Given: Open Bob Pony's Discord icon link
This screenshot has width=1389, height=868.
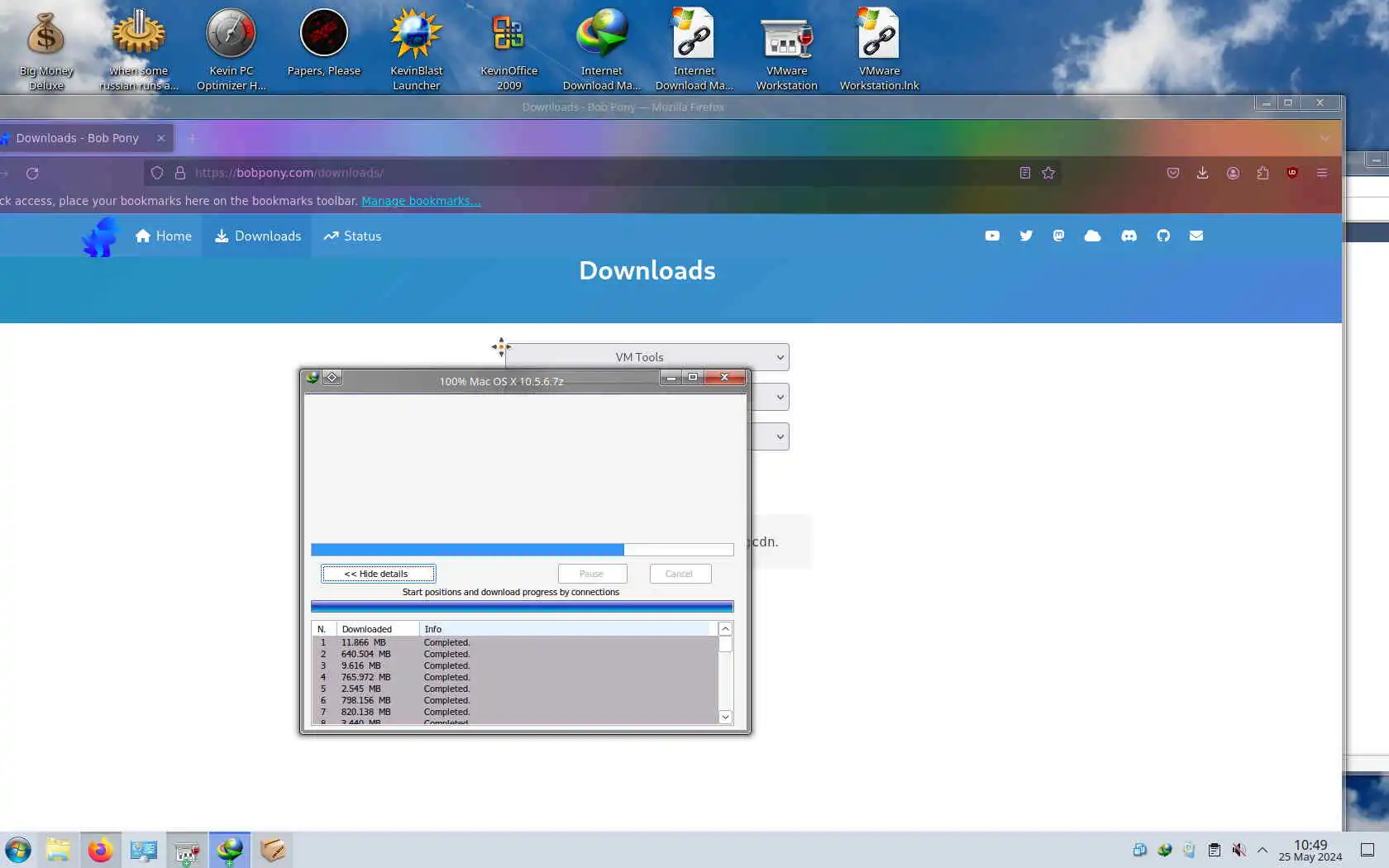Looking at the screenshot, I should (x=1129, y=236).
